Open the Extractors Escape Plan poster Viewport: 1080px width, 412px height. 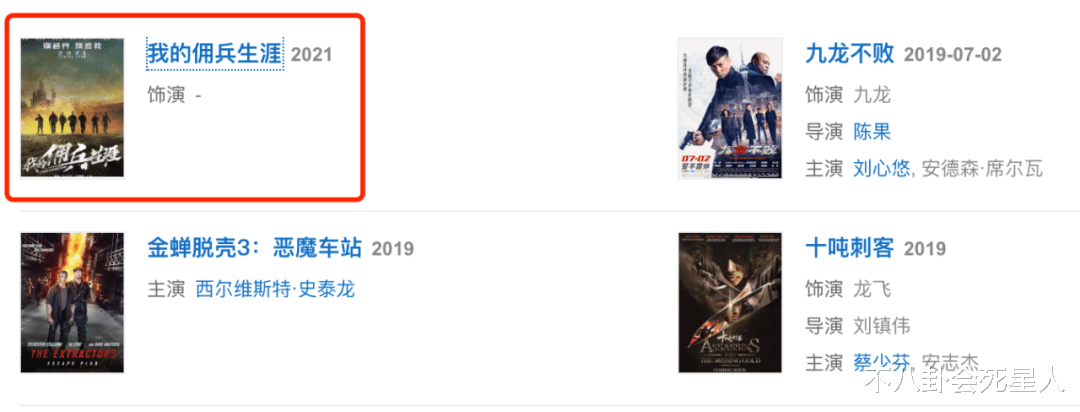click(x=72, y=302)
